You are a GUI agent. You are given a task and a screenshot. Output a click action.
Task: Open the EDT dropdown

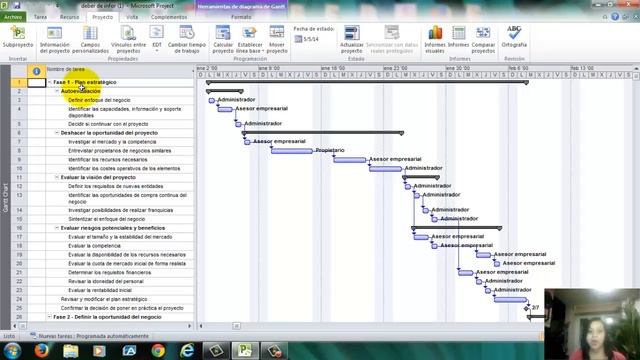[157, 39]
